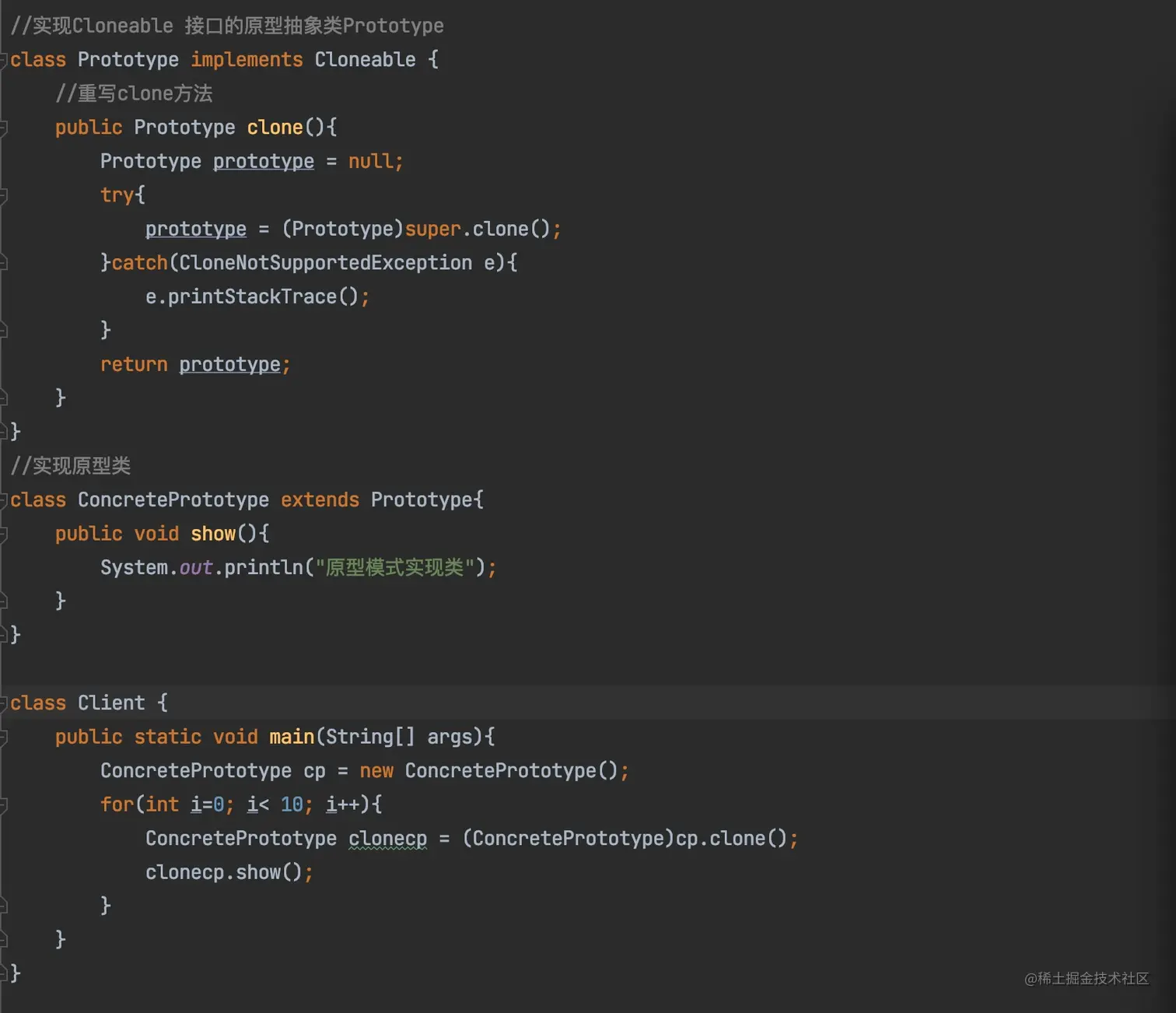
Task: Collapse fold marker beside public static void main
Action: click(3, 737)
